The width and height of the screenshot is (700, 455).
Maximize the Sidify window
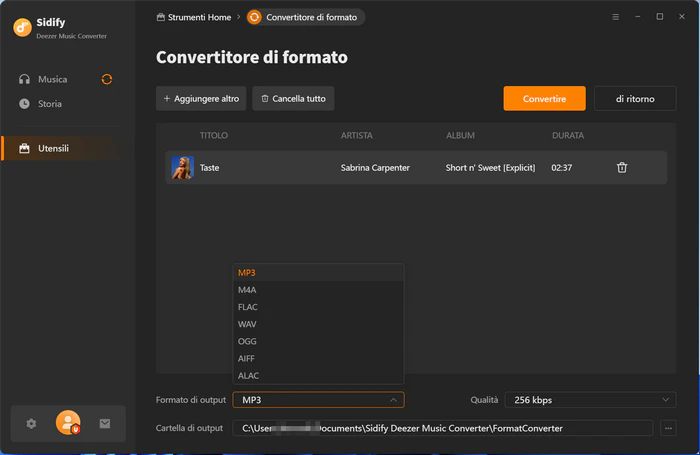(x=659, y=17)
